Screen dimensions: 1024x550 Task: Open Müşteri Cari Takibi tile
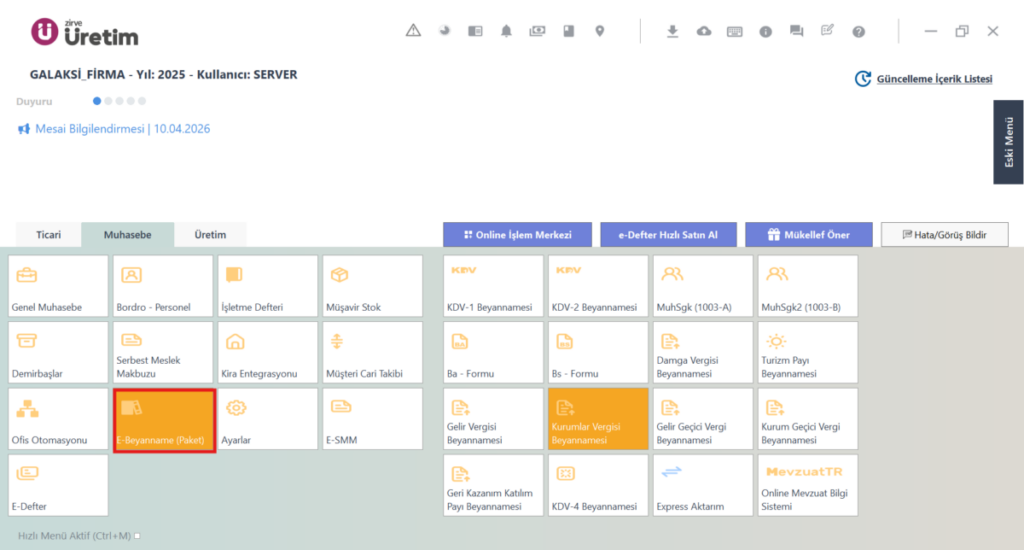(373, 352)
